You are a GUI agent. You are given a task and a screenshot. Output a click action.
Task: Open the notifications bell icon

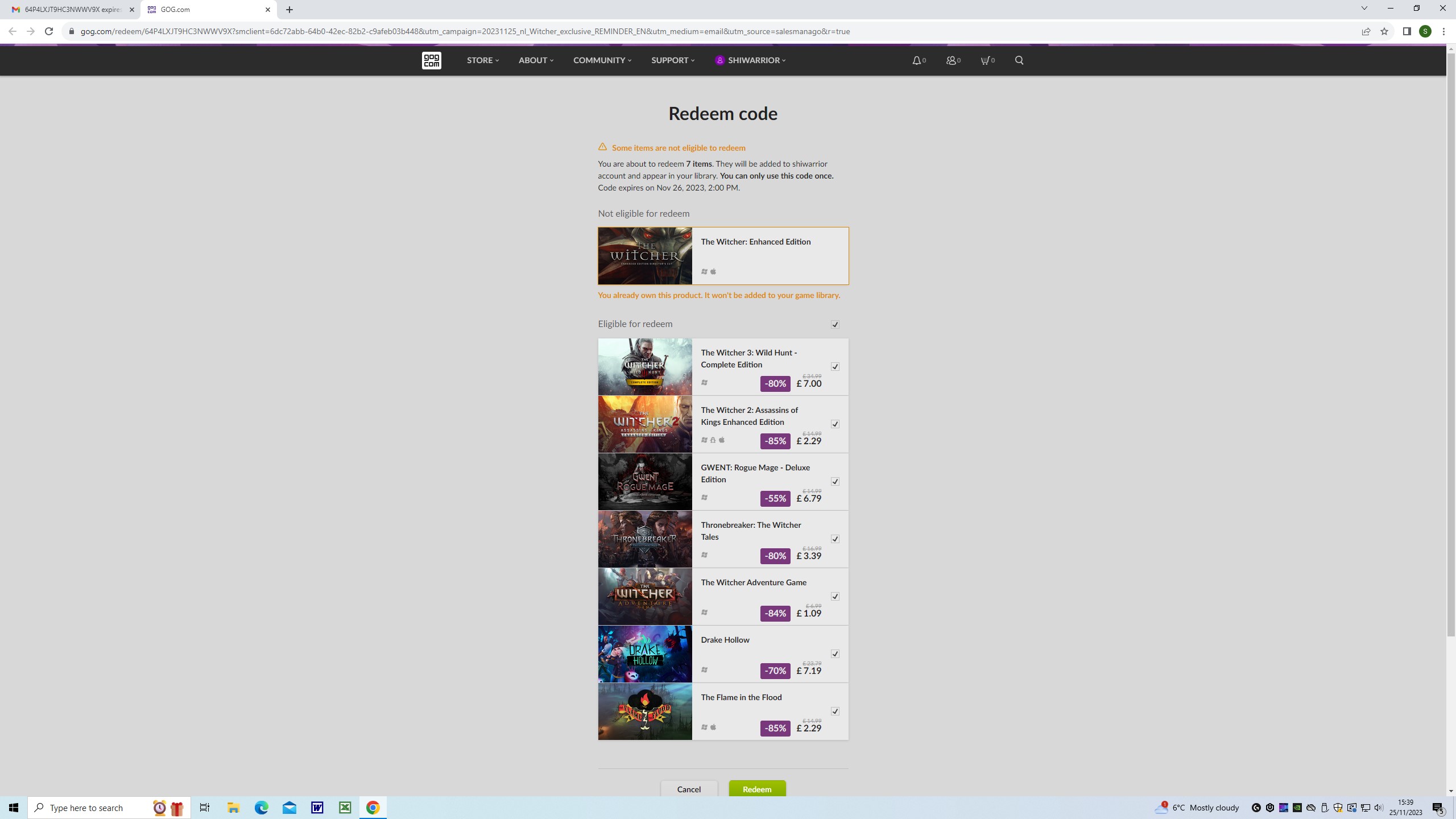(x=916, y=60)
